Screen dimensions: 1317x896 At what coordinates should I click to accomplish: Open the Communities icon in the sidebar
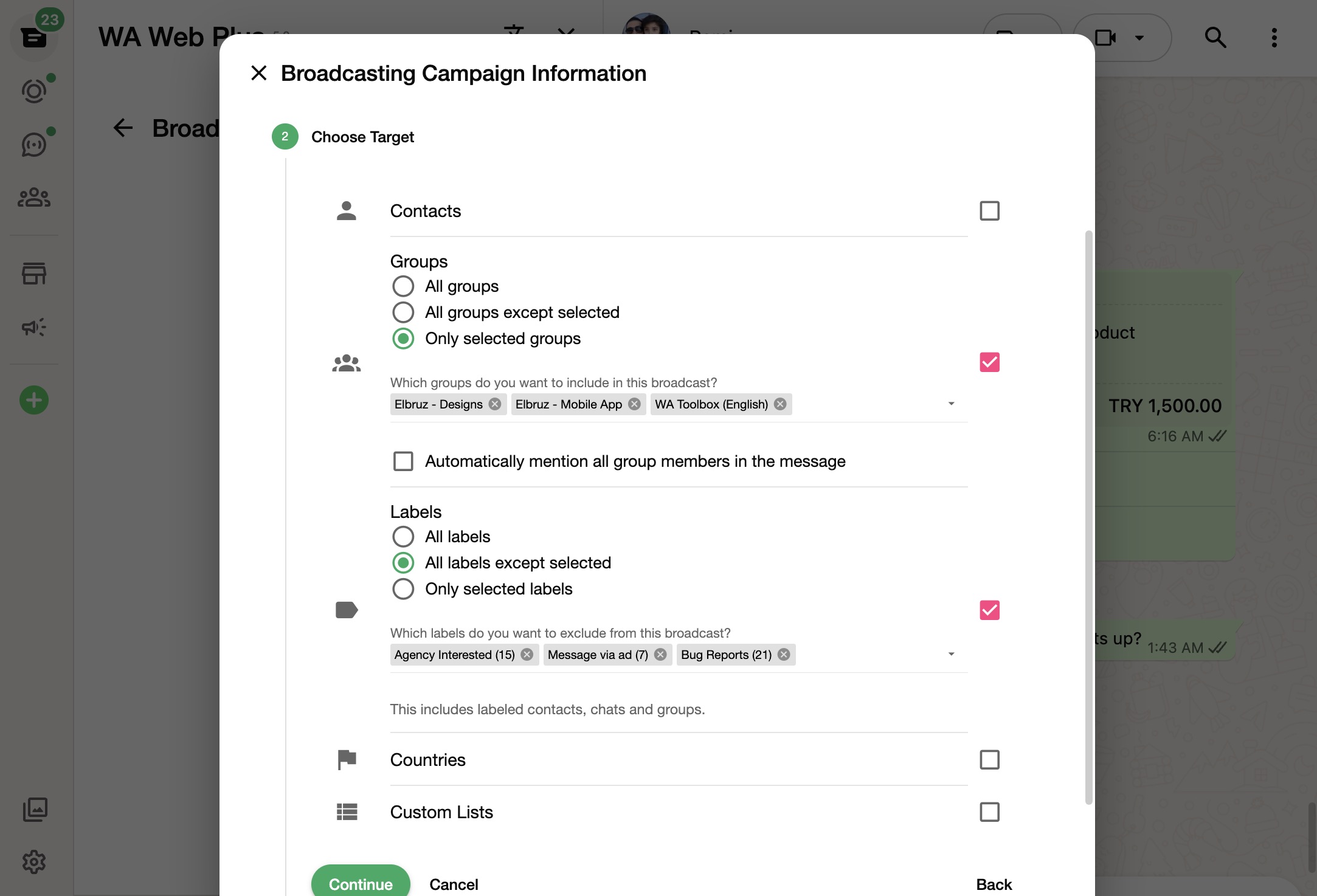[34, 196]
